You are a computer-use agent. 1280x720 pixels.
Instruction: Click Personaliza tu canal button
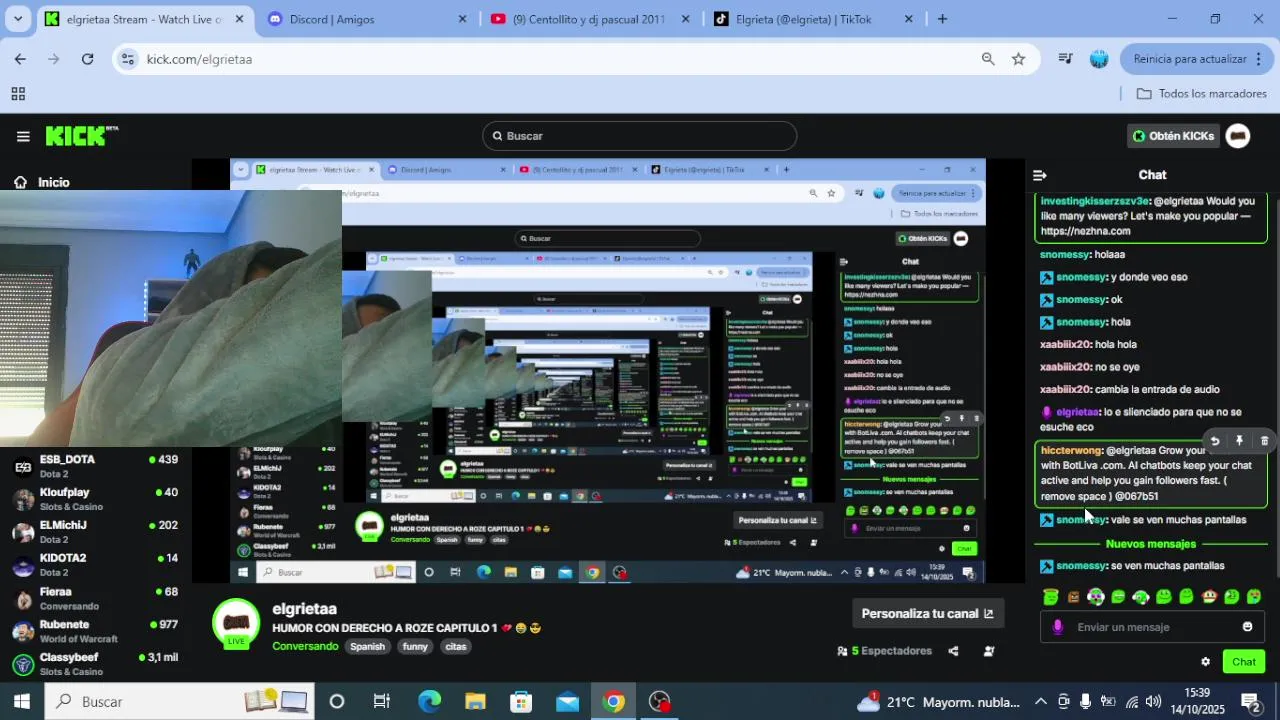pyautogui.click(x=927, y=614)
